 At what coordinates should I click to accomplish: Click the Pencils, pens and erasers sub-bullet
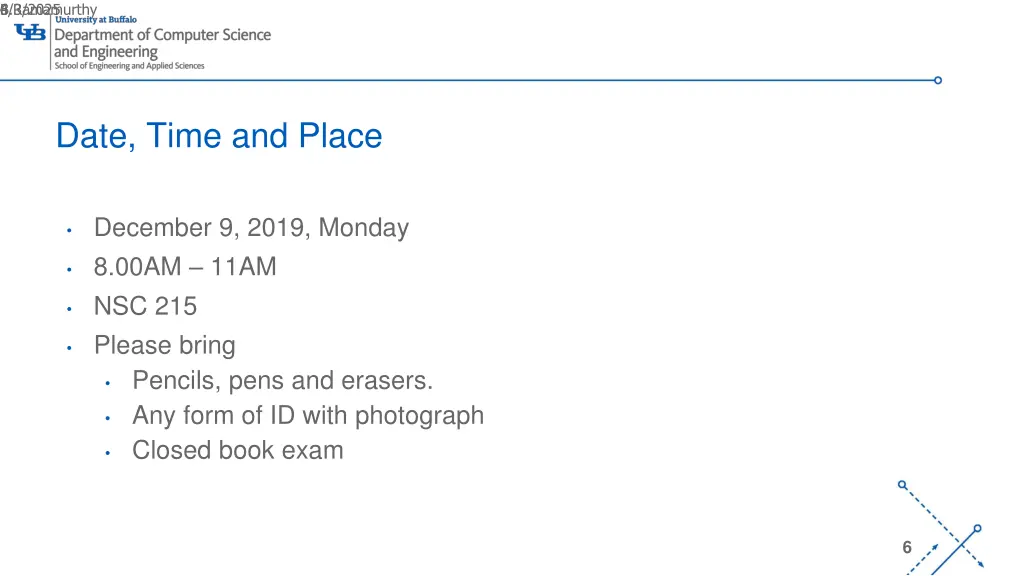click(x=283, y=380)
